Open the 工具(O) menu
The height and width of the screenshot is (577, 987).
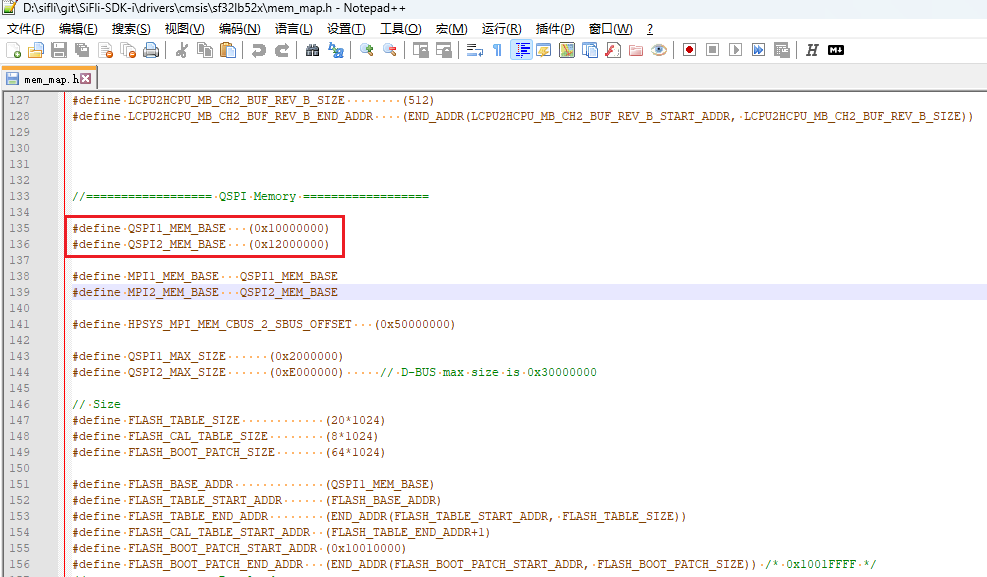[x=400, y=29]
